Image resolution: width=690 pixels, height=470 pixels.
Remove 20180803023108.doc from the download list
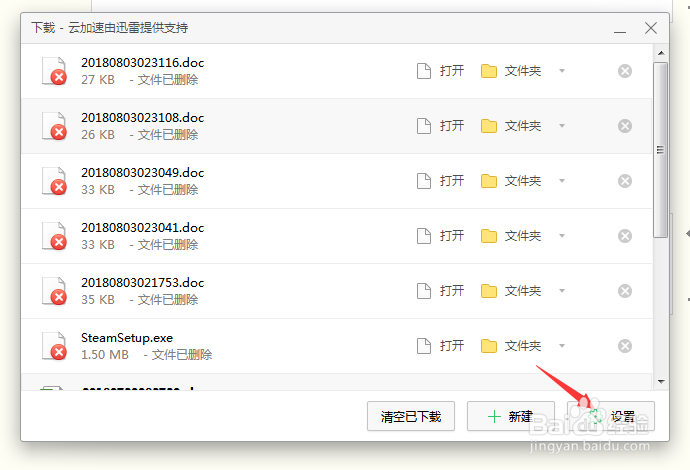point(625,126)
